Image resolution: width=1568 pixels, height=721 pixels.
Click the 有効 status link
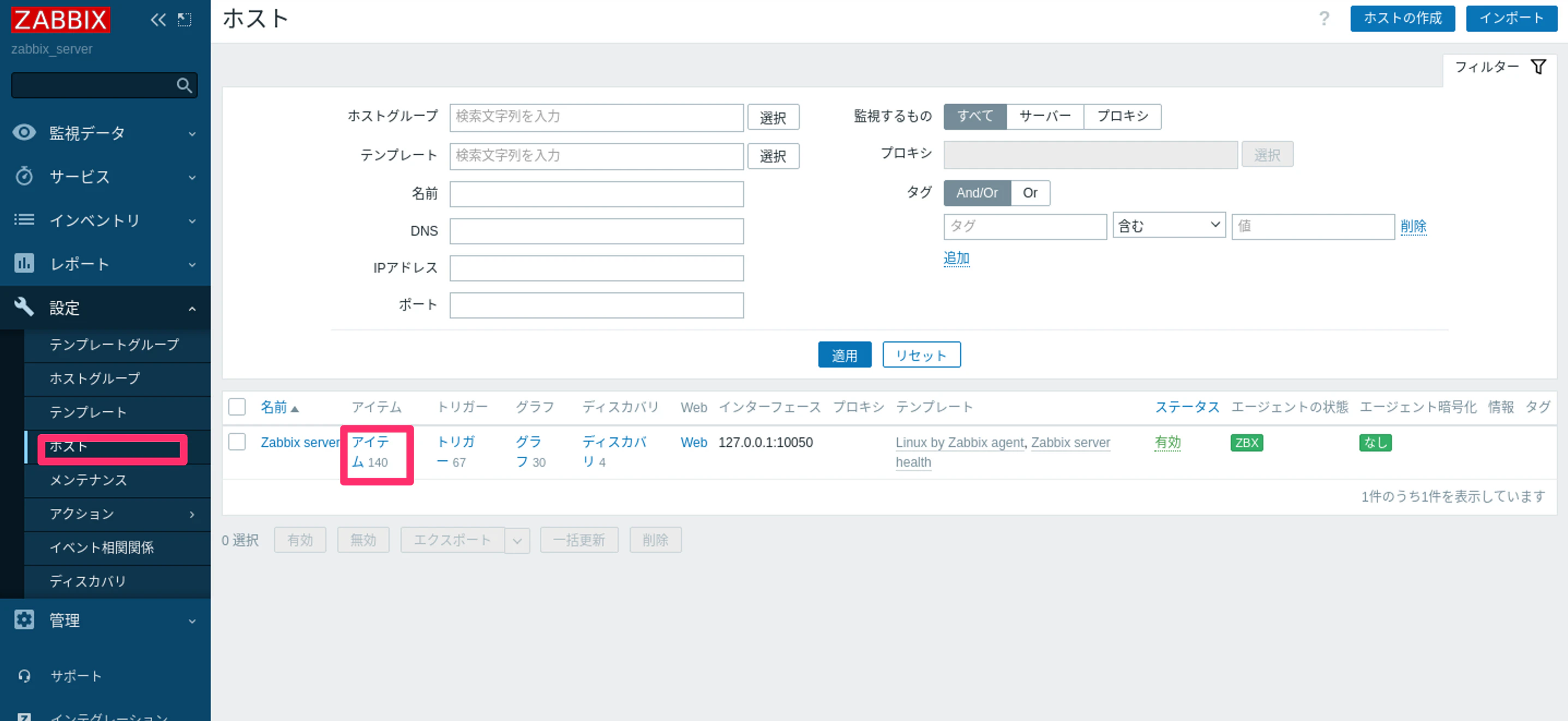click(x=1168, y=442)
